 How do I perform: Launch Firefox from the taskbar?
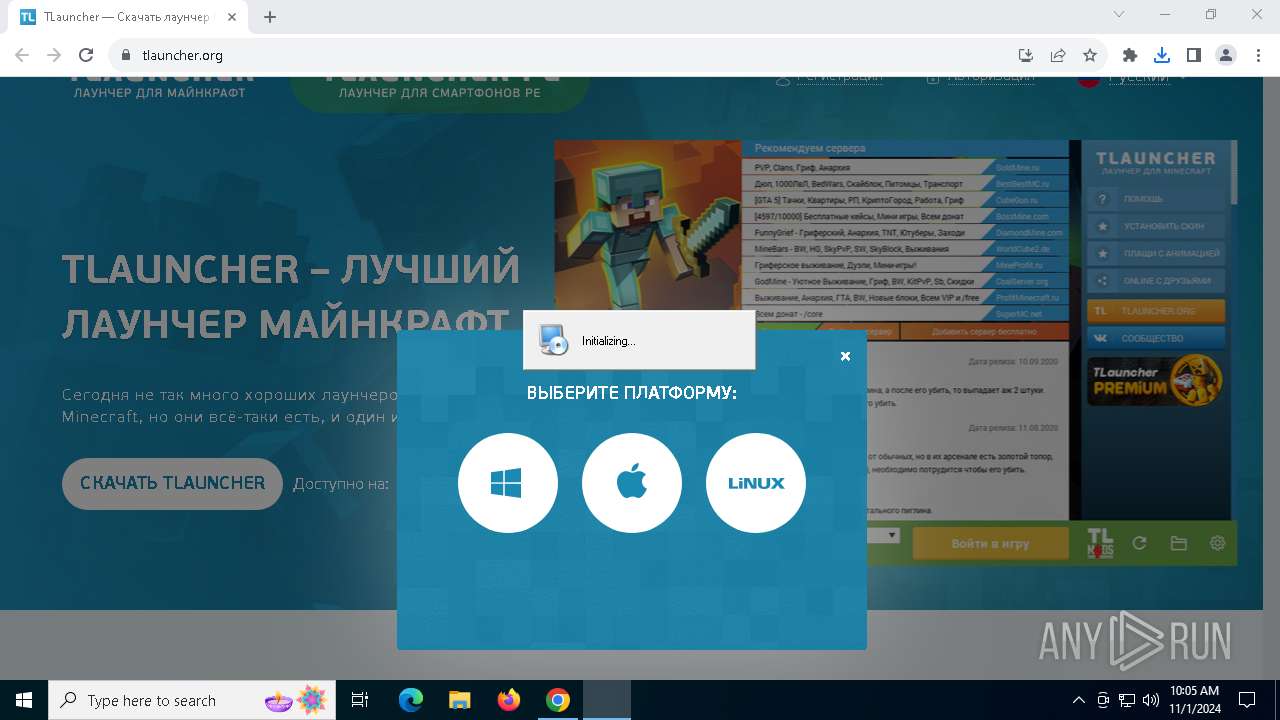[509, 700]
